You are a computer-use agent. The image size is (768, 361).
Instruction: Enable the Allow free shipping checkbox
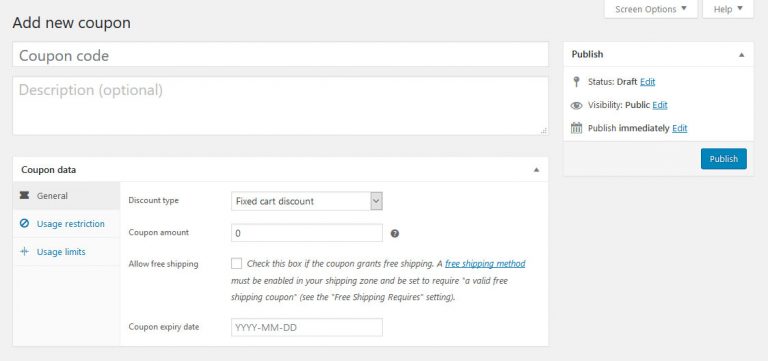[237, 264]
